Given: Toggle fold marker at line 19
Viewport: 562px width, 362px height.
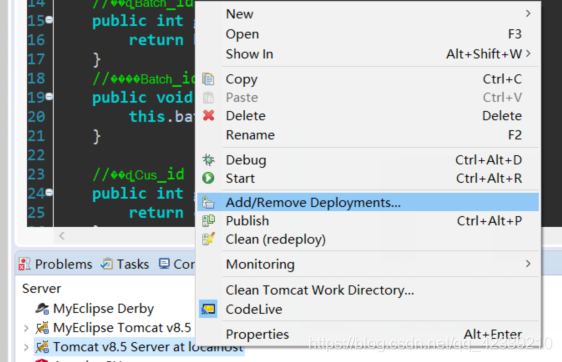Looking at the screenshot, I should point(49,96).
